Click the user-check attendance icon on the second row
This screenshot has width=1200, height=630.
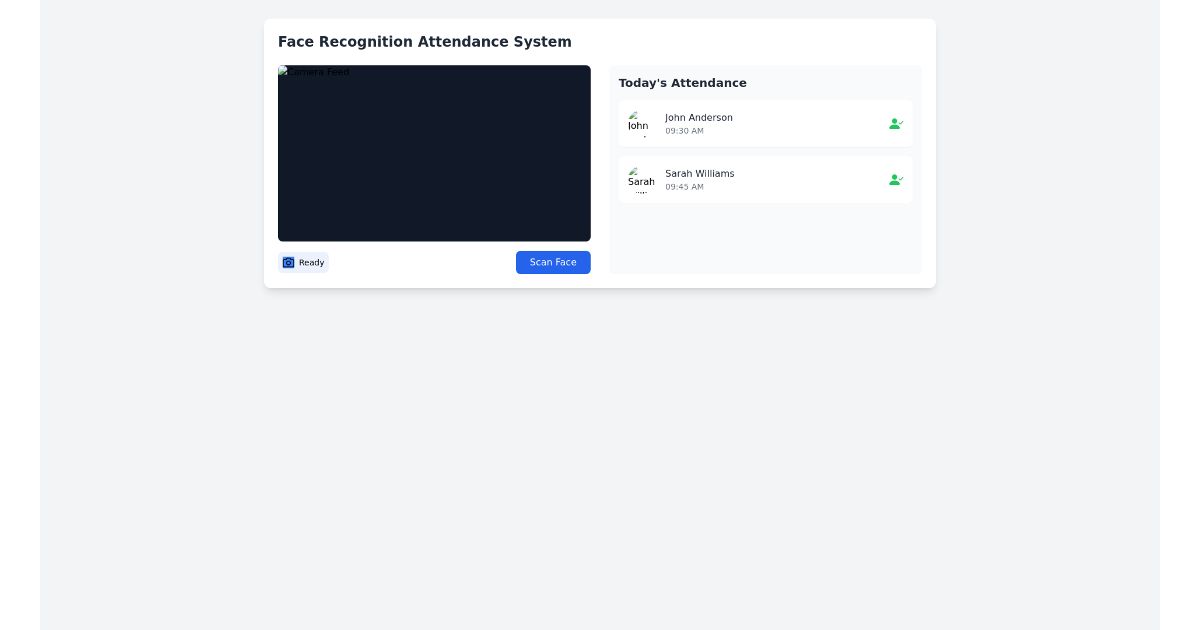895,179
